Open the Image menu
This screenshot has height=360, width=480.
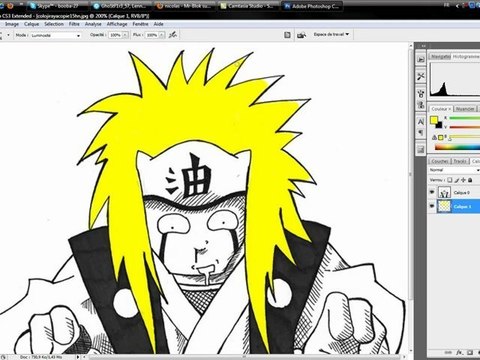[x=12, y=24]
